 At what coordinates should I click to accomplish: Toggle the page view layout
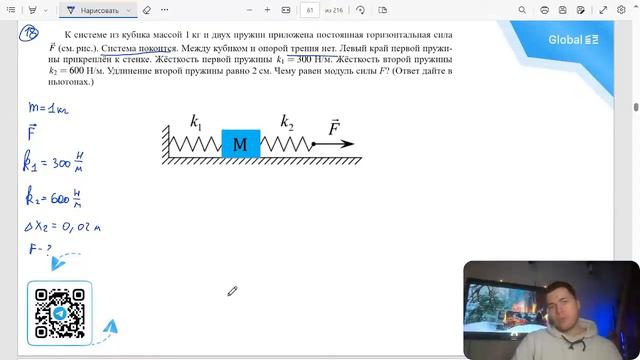tap(382, 10)
